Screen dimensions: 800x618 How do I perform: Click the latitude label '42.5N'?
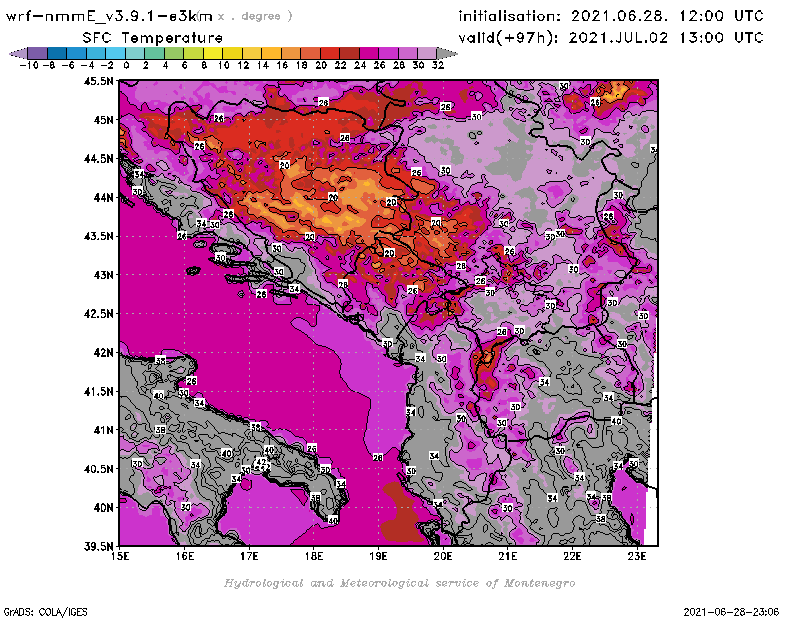point(98,313)
